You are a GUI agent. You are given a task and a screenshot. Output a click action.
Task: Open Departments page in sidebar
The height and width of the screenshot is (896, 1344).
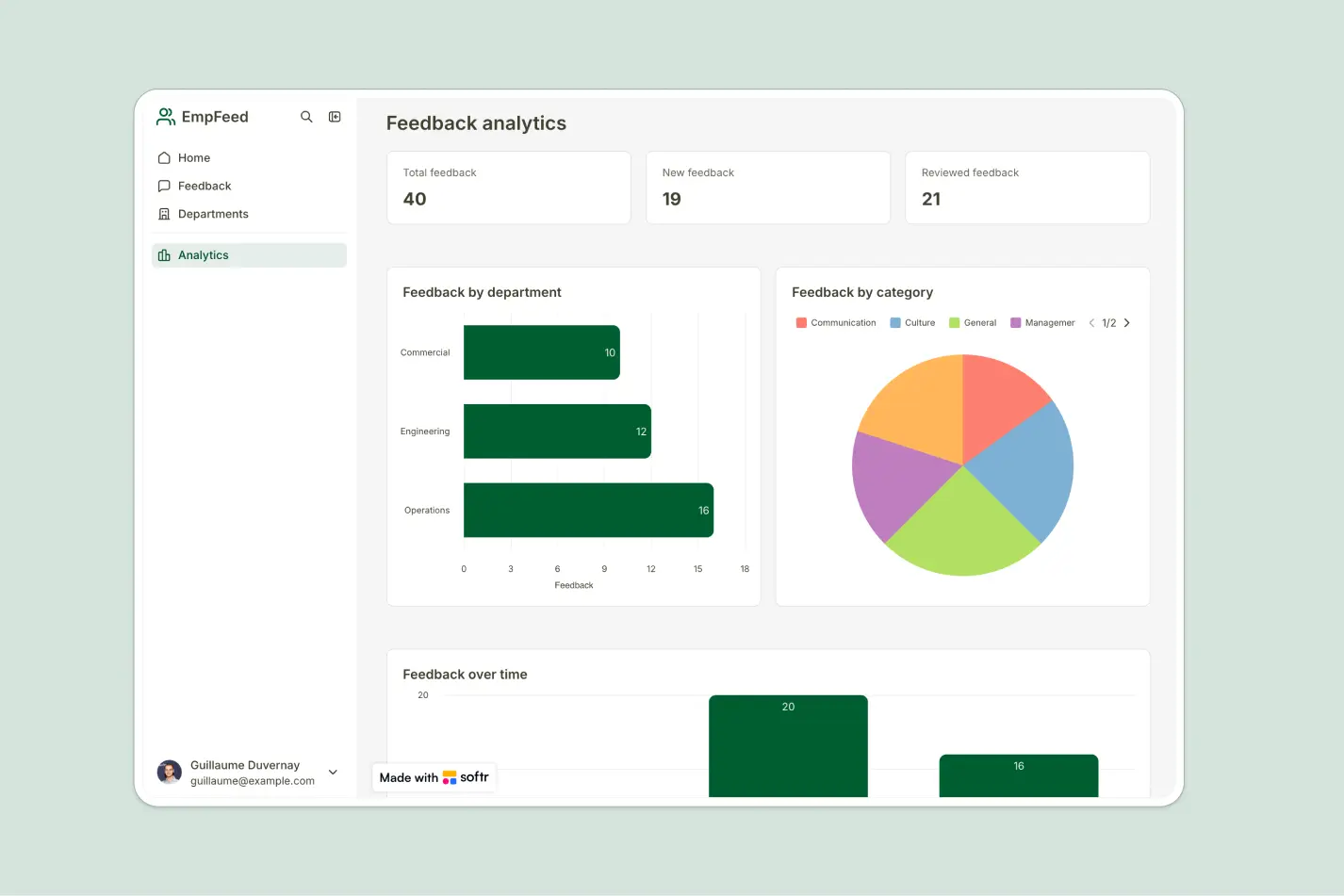click(x=249, y=215)
